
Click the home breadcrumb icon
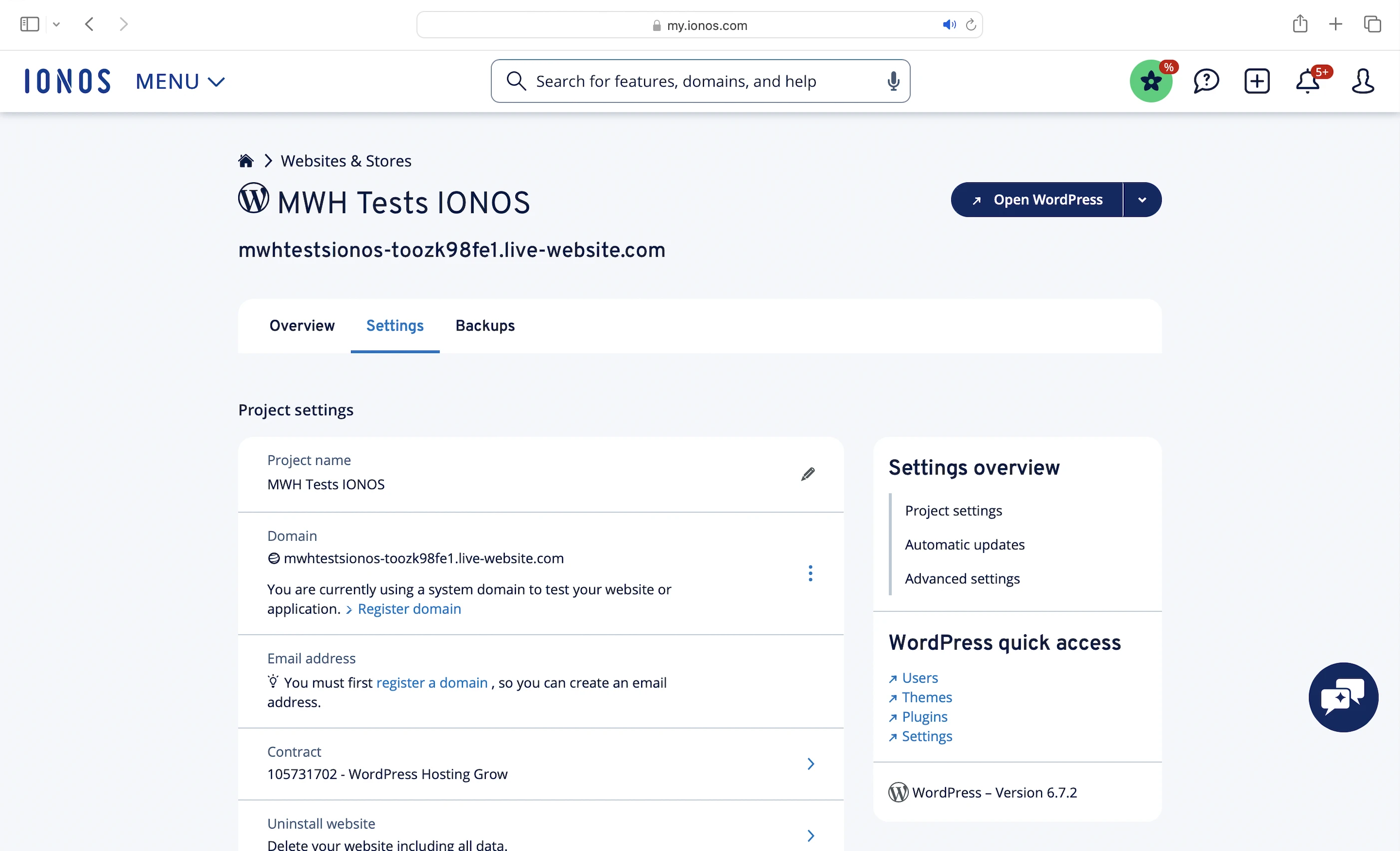(x=246, y=161)
